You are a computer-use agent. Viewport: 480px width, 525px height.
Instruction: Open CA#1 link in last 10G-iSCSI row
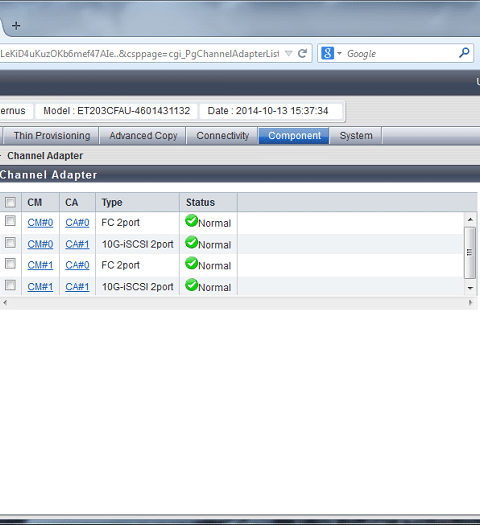pyautogui.click(x=77, y=287)
